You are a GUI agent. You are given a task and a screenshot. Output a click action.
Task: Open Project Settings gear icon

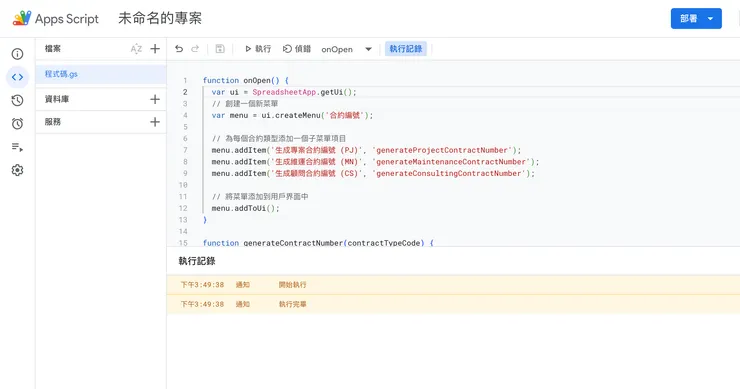click(x=17, y=170)
